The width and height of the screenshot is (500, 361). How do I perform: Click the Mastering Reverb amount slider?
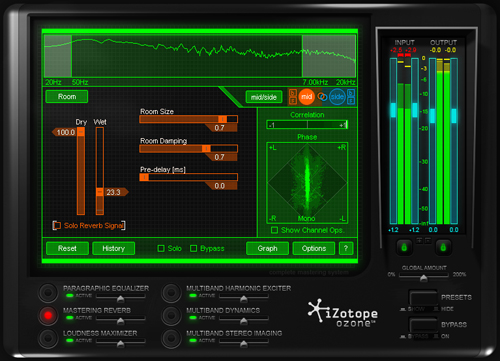[x=121, y=320]
